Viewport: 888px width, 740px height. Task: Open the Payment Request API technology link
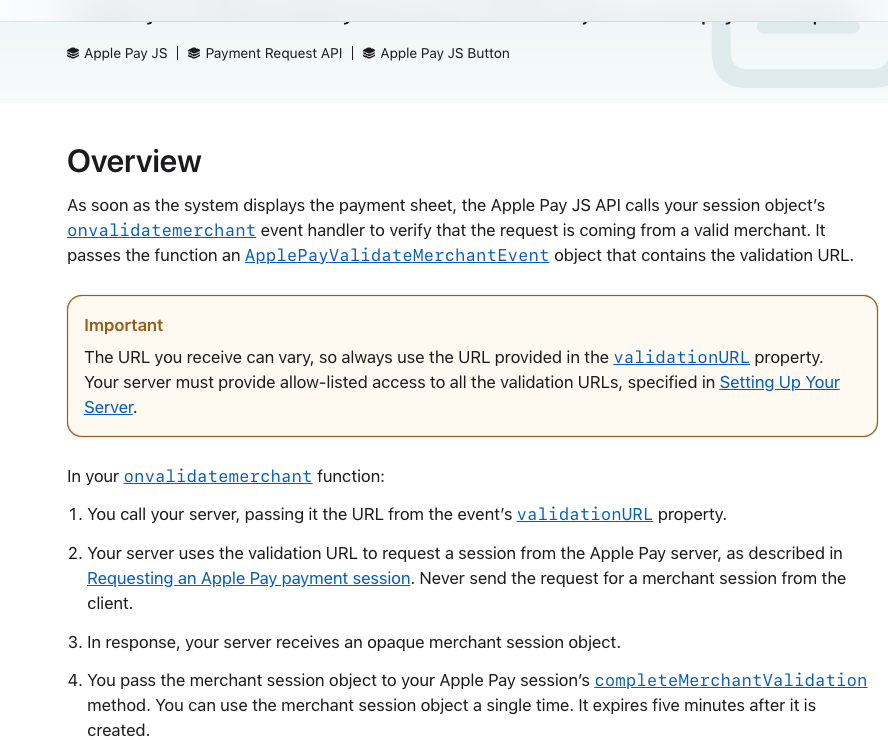point(274,53)
